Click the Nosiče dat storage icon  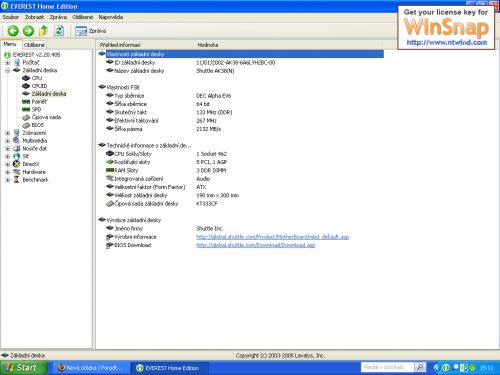point(17,148)
